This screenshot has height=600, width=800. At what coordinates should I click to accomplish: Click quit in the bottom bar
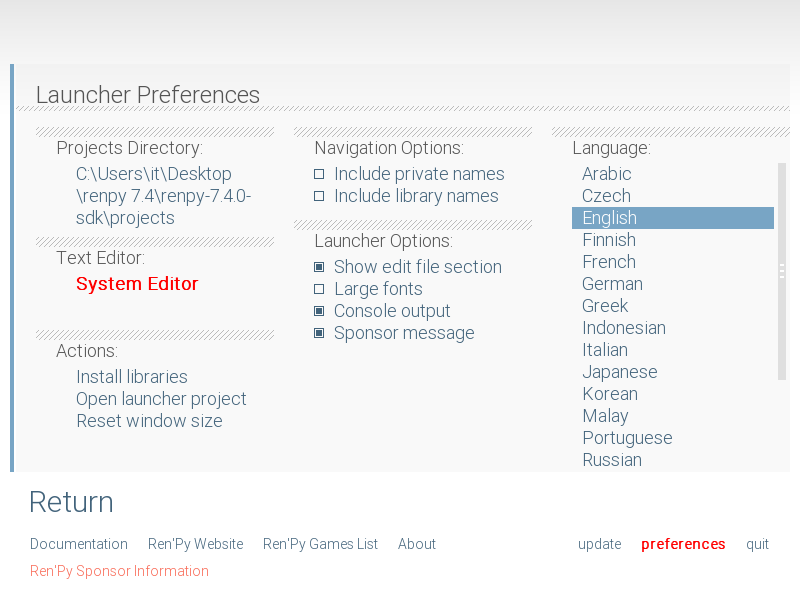[757, 544]
